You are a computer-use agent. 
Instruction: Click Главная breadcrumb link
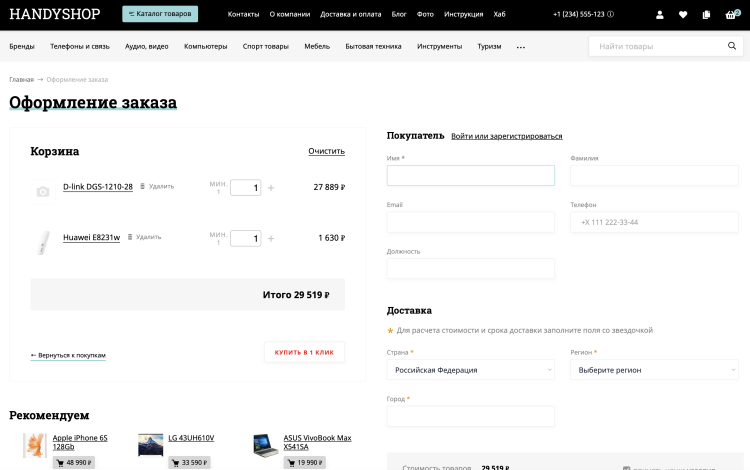[22, 79]
